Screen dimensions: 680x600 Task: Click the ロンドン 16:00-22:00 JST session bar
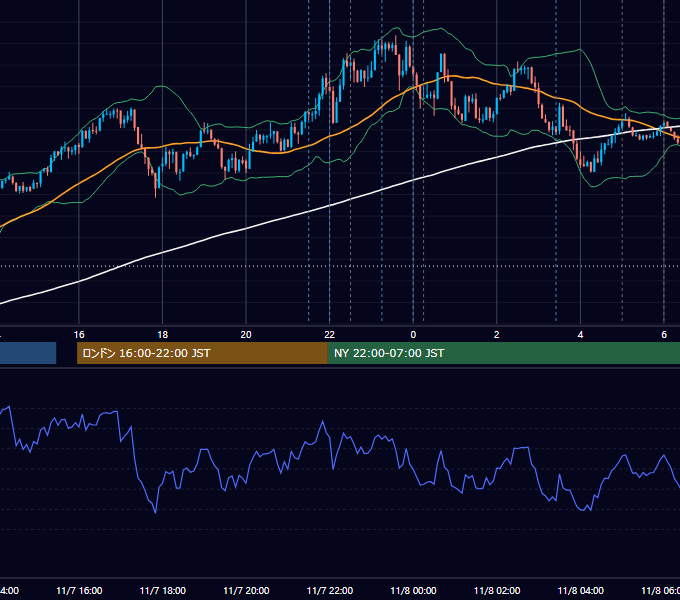click(202, 353)
